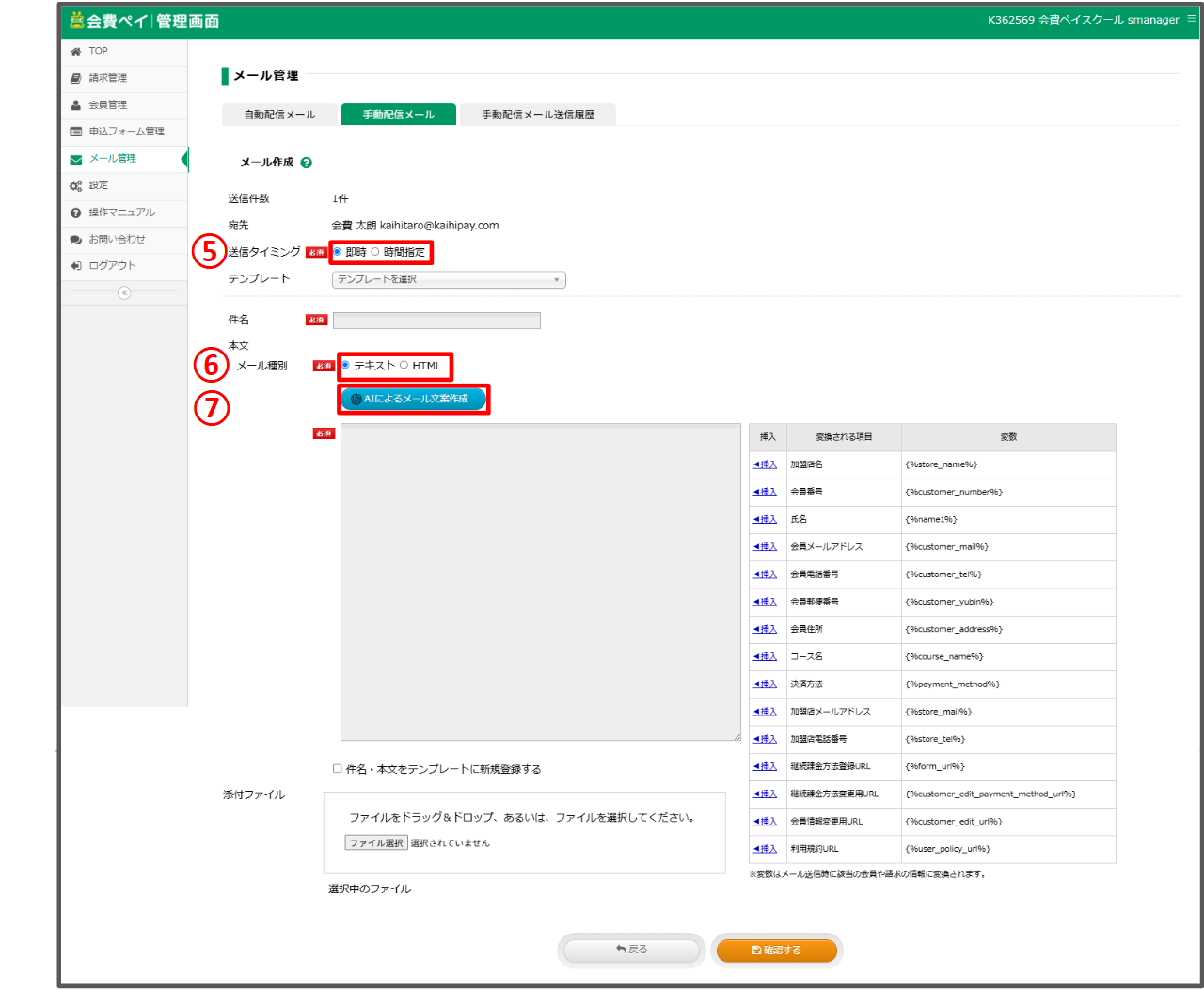Viewport: 1204px width, 990px height.
Task: Click the green help icon beside メール作成
Action: tap(306, 163)
